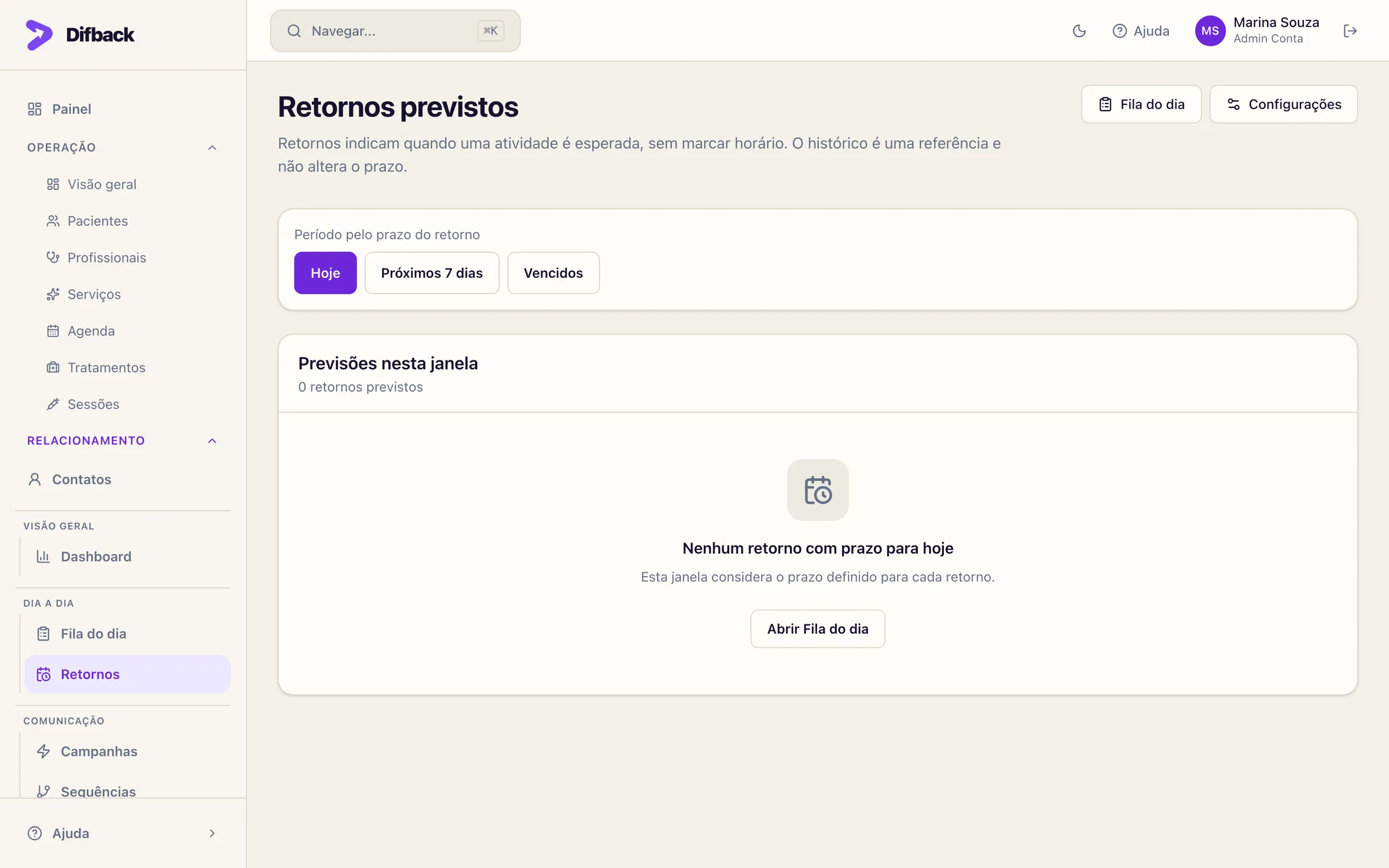This screenshot has width=1389, height=868.
Task: Click the Sessões syringe icon
Action: click(53, 404)
